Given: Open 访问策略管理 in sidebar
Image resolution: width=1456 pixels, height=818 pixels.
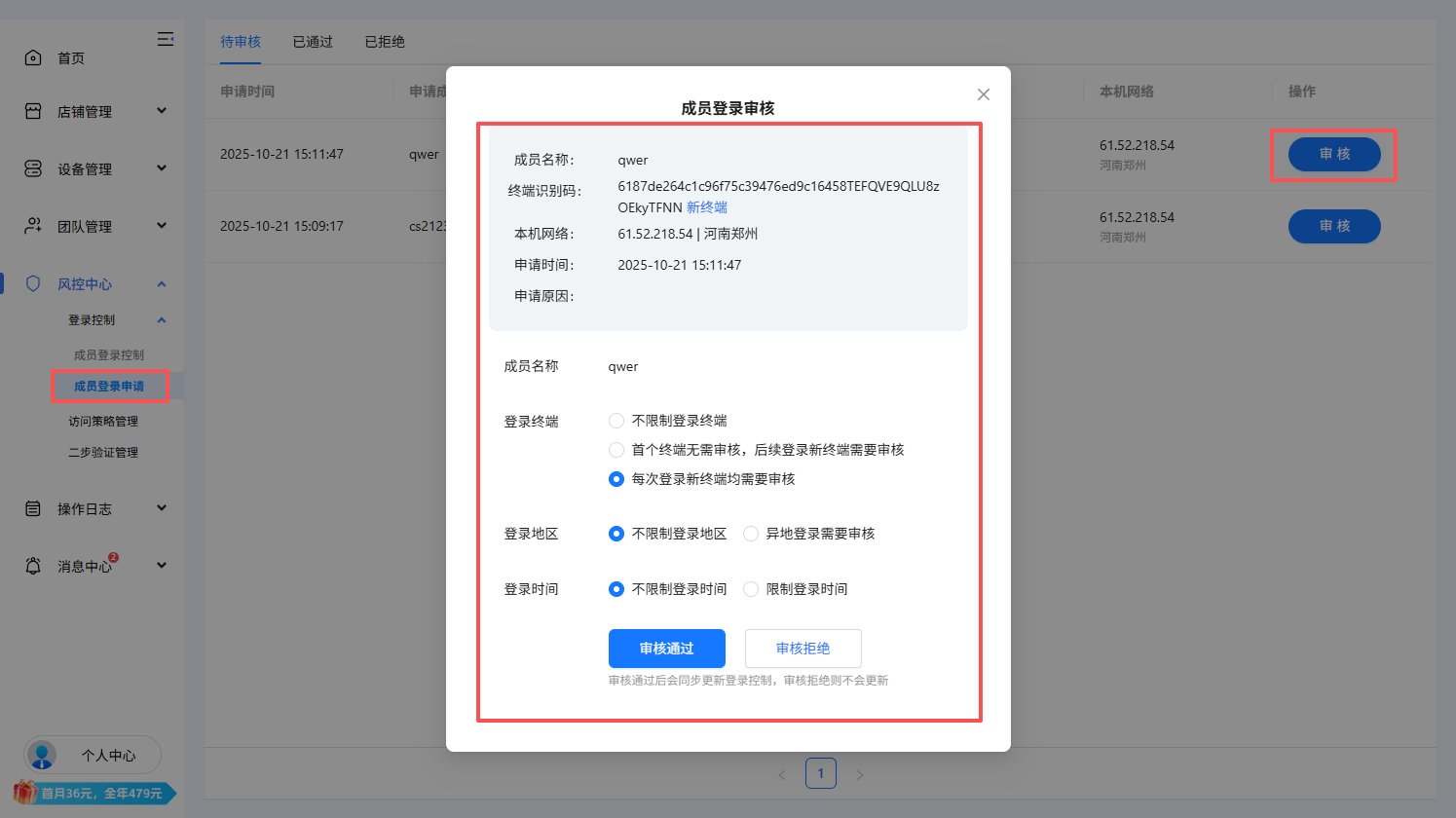Looking at the screenshot, I should coord(103,422).
